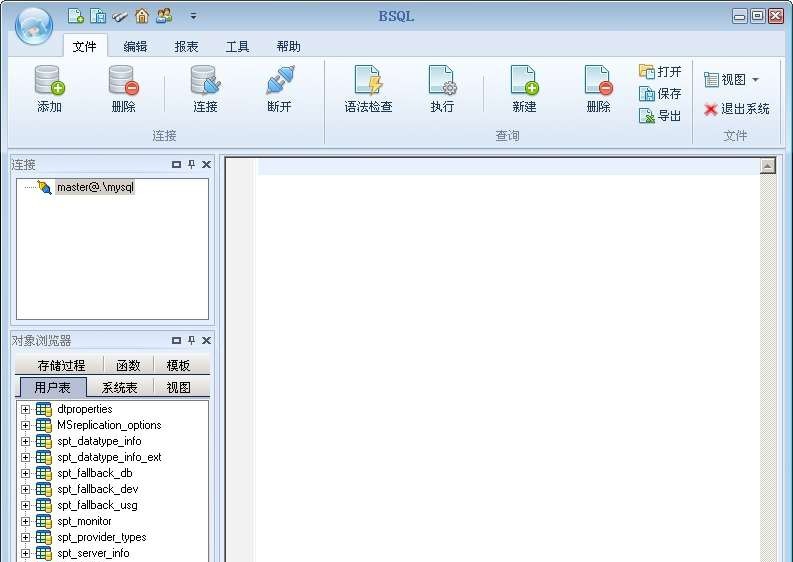Image resolution: width=793 pixels, height=562 pixels.
Task: Switch to the 帮助 ribbon tab
Action: [288, 47]
